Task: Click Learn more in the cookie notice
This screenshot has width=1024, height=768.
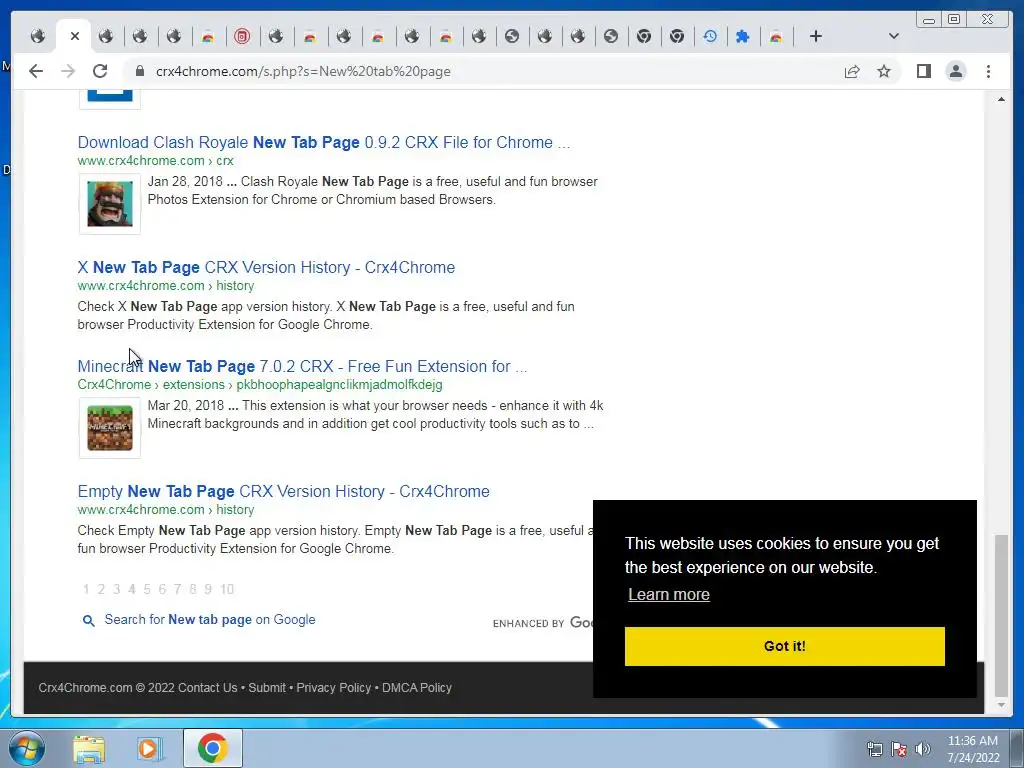Action: click(669, 594)
